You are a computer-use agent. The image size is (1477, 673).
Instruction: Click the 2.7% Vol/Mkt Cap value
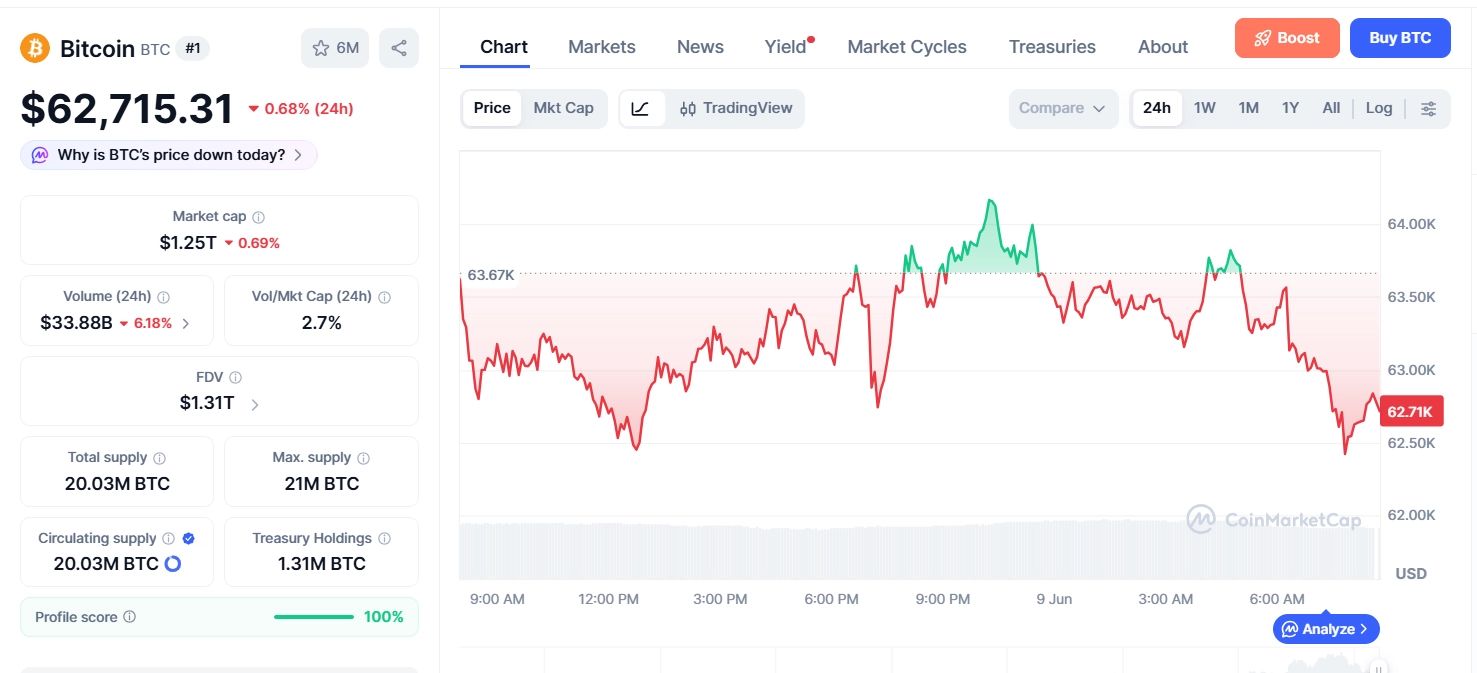click(x=321, y=323)
